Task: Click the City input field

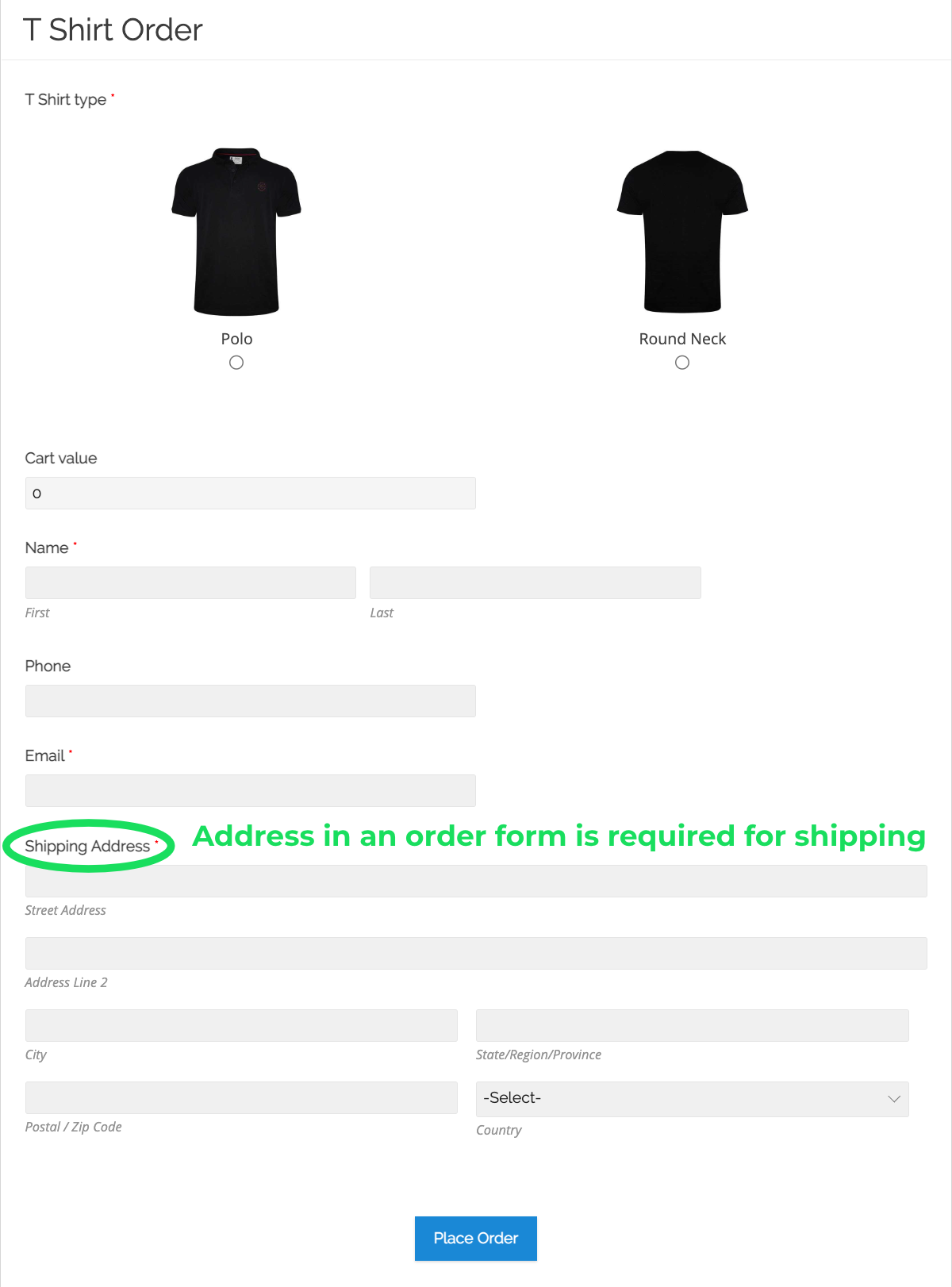Action: tap(241, 1025)
